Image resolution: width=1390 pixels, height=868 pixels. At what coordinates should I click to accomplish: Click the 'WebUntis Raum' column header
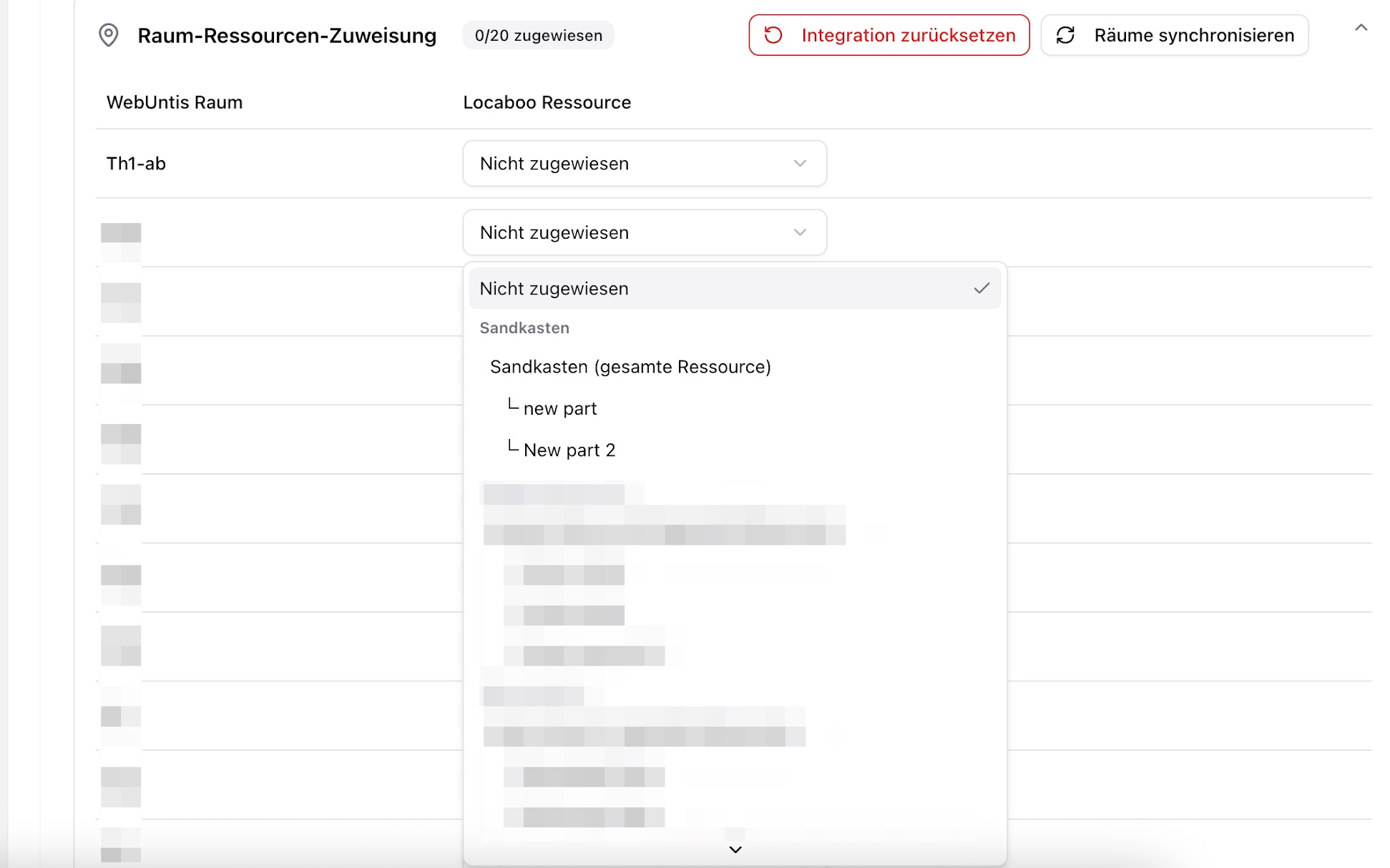click(x=175, y=102)
